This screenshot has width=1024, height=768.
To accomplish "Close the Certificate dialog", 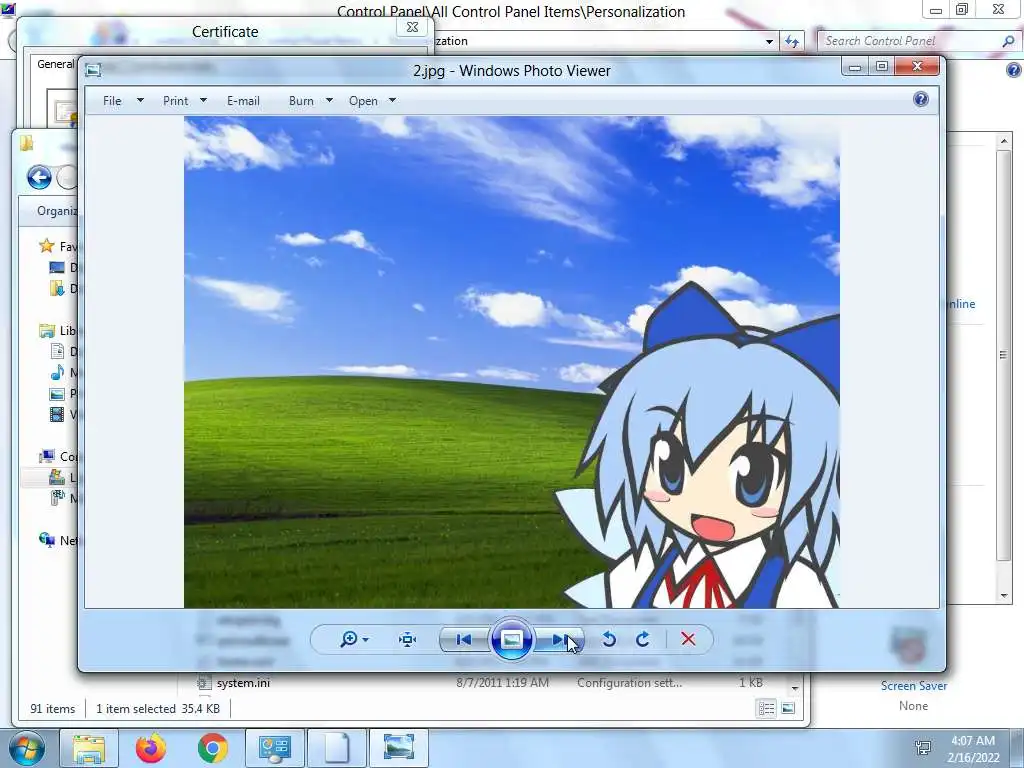I will pyautogui.click(x=412, y=27).
